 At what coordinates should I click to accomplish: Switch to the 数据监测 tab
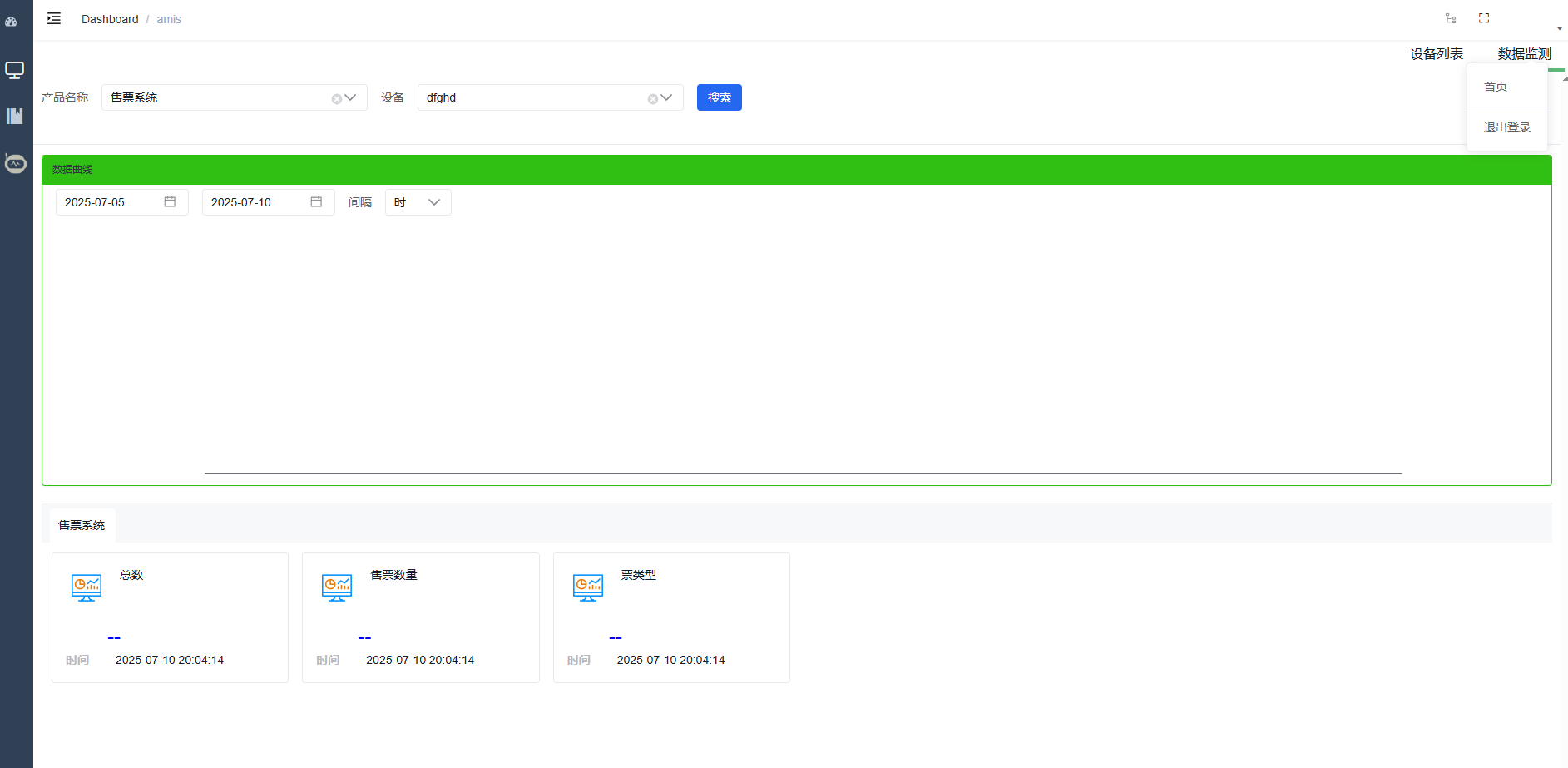(1525, 54)
